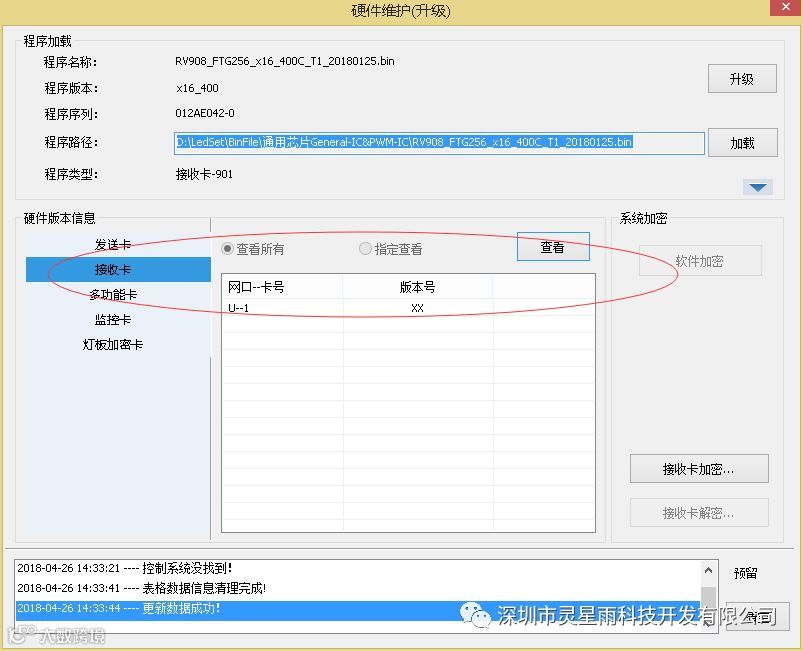Select log line 表格数据信息清理完成!
Viewport: 803px width, 651px height.
click(357, 588)
